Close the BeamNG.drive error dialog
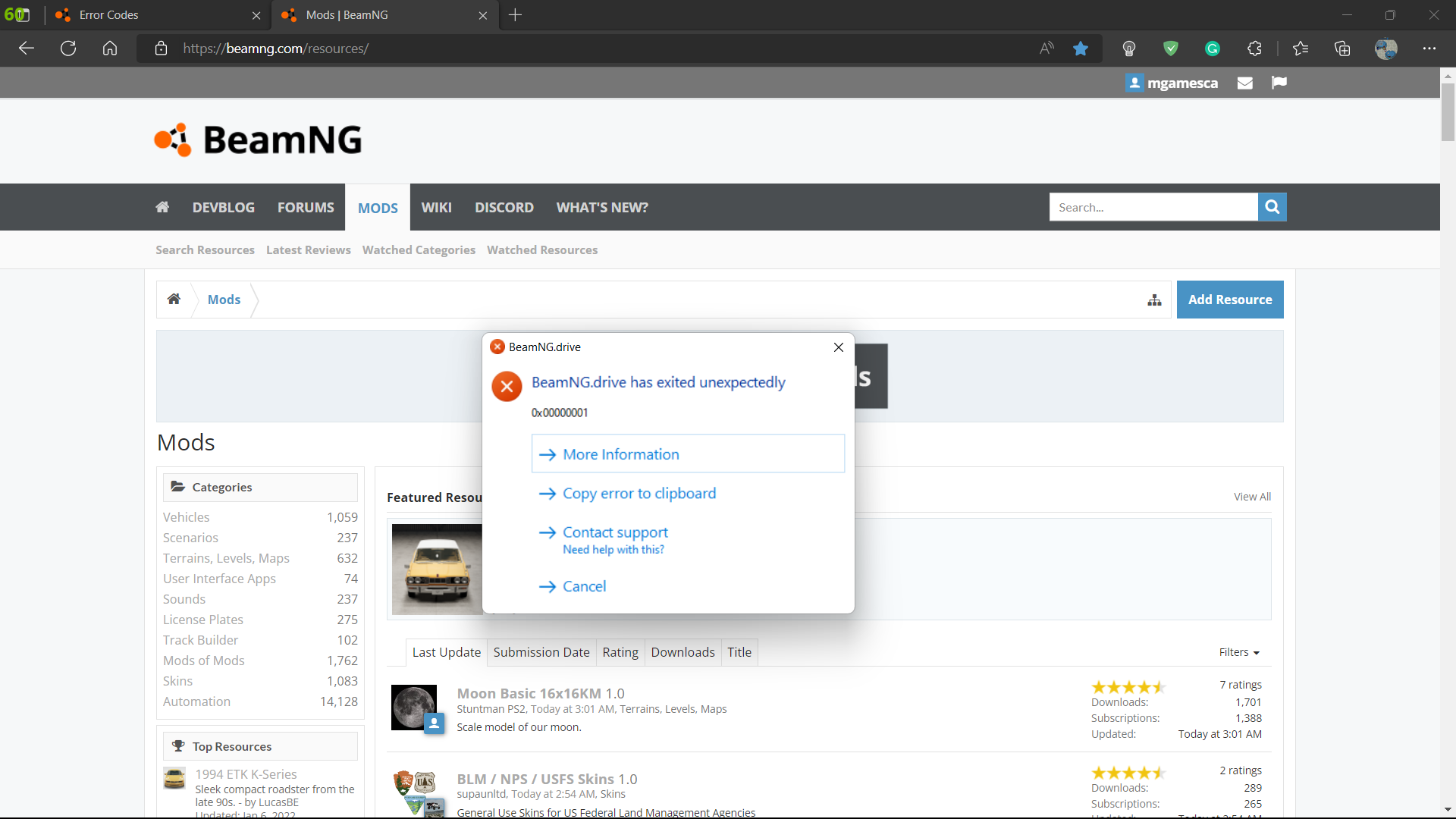The height and width of the screenshot is (819, 1456). point(838,347)
